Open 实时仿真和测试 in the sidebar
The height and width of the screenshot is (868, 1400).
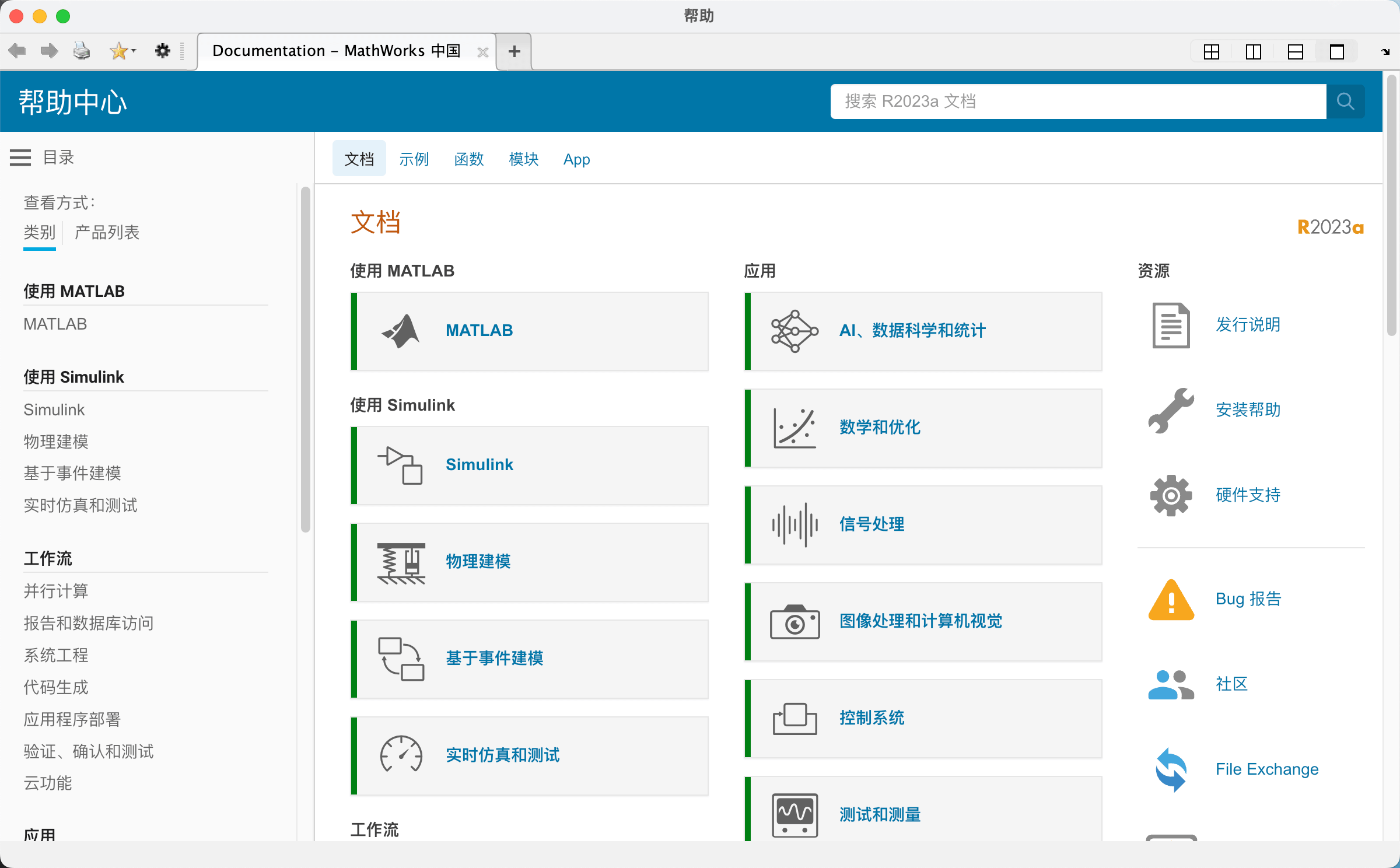[80, 505]
